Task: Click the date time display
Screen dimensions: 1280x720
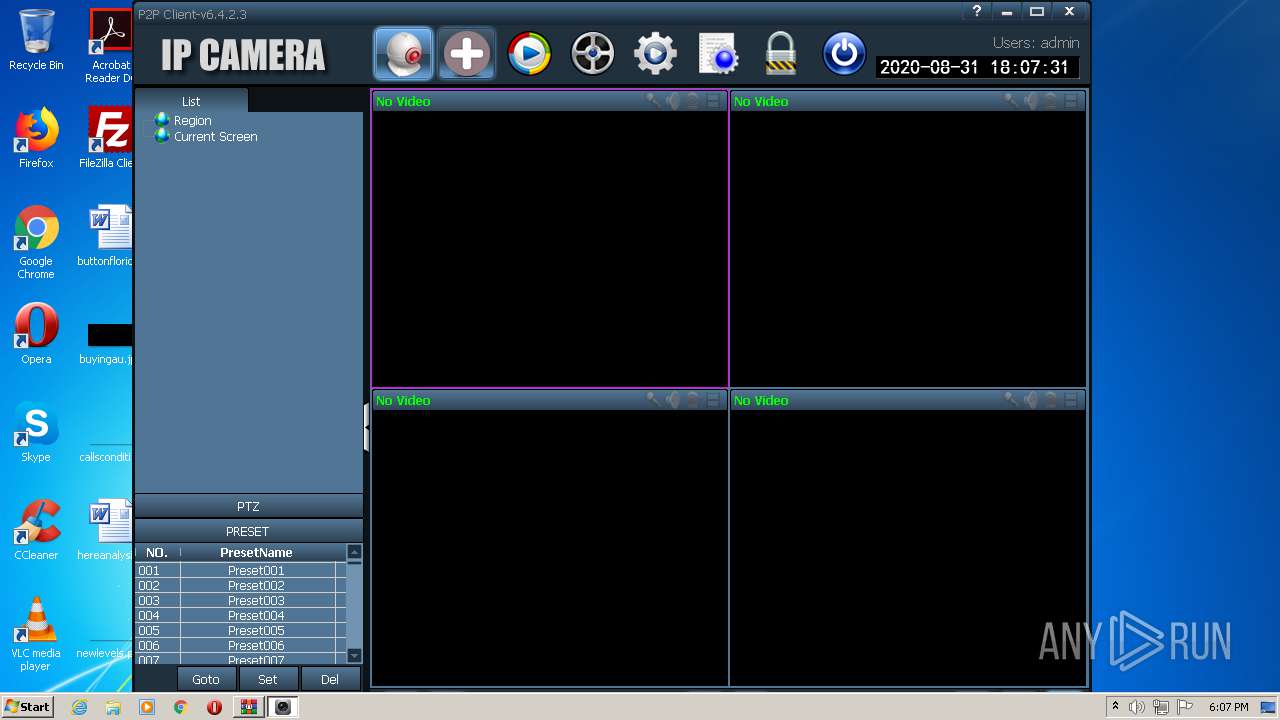Action: [x=976, y=68]
